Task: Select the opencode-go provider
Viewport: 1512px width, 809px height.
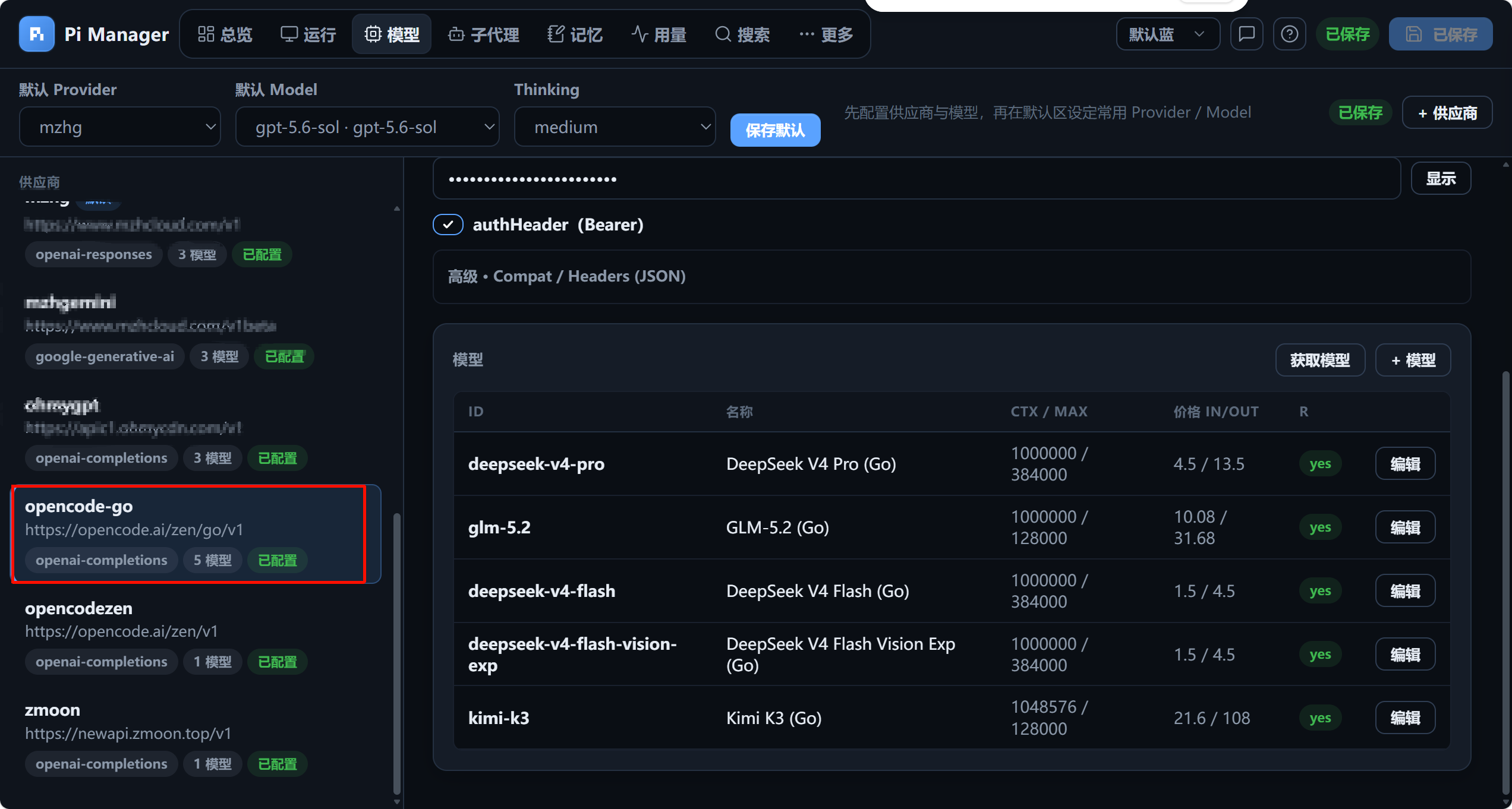Action: [x=196, y=534]
